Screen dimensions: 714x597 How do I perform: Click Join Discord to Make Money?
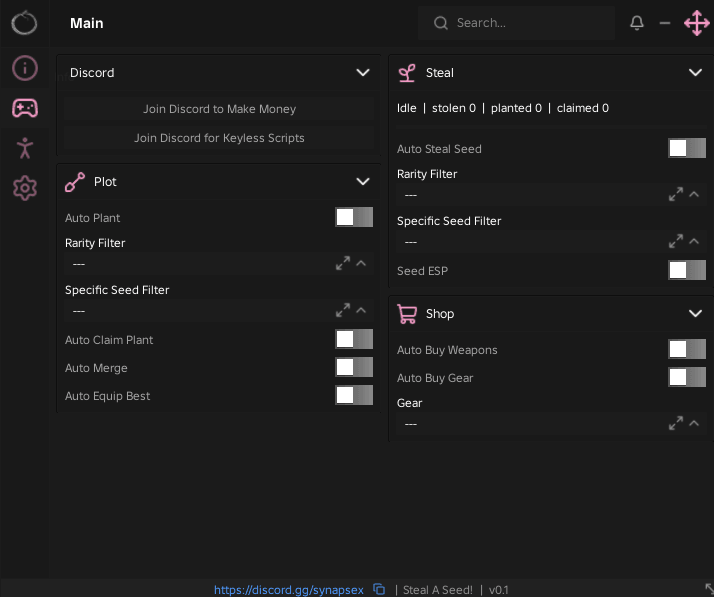[x=219, y=109]
